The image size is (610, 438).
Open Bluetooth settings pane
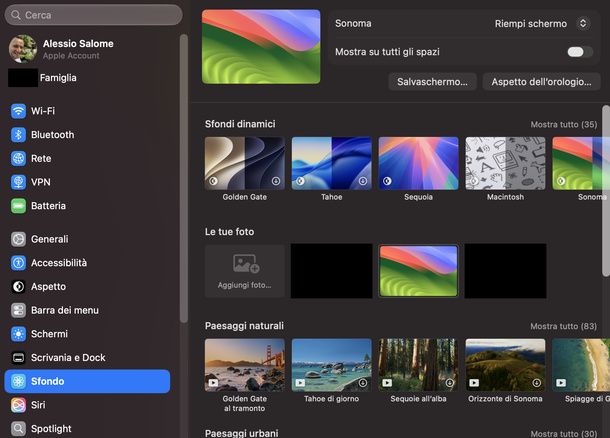(87, 135)
